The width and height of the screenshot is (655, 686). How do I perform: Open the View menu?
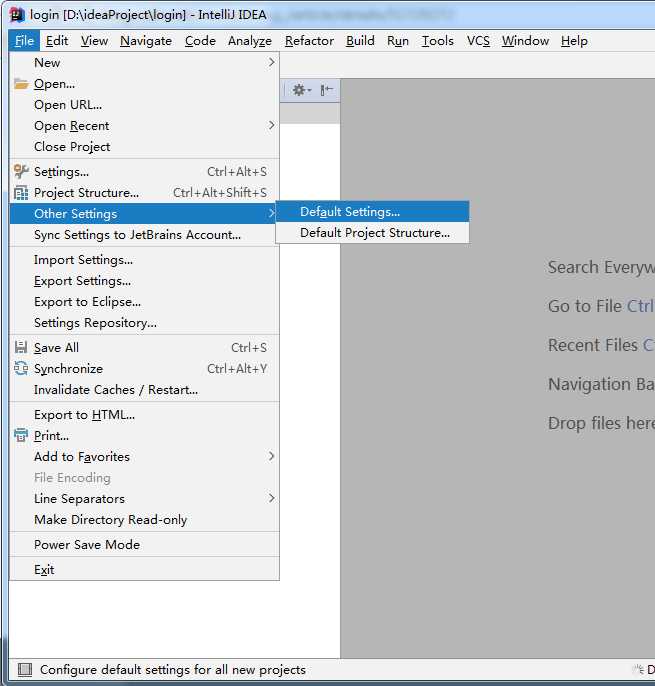pos(94,41)
